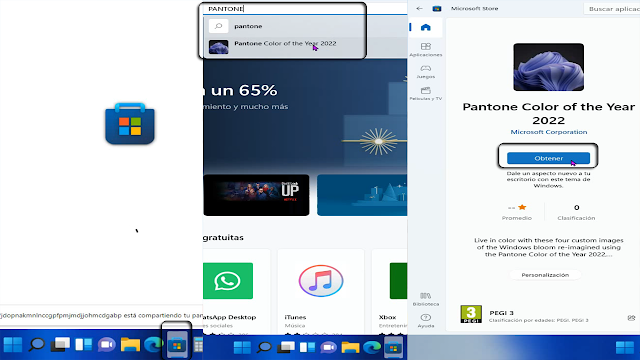Open the WhatsApp Desktop app tile icon
The image size is (640, 360).
(228, 281)
